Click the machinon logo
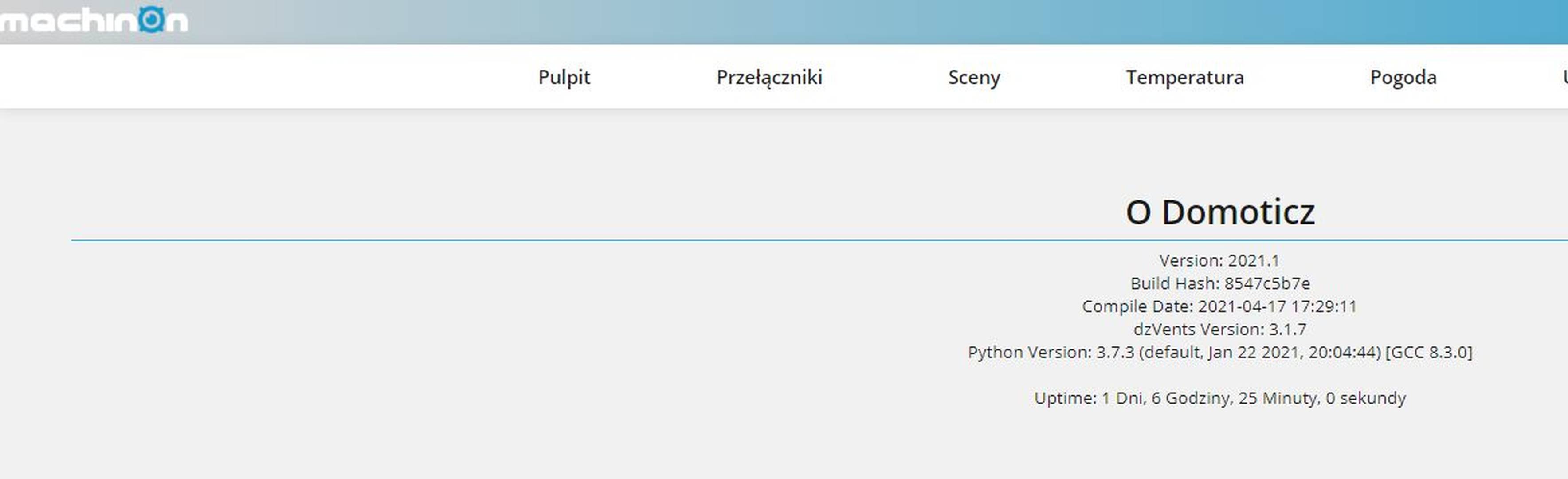The width and height of the screenshot is (1568, 479). [93, 20]
